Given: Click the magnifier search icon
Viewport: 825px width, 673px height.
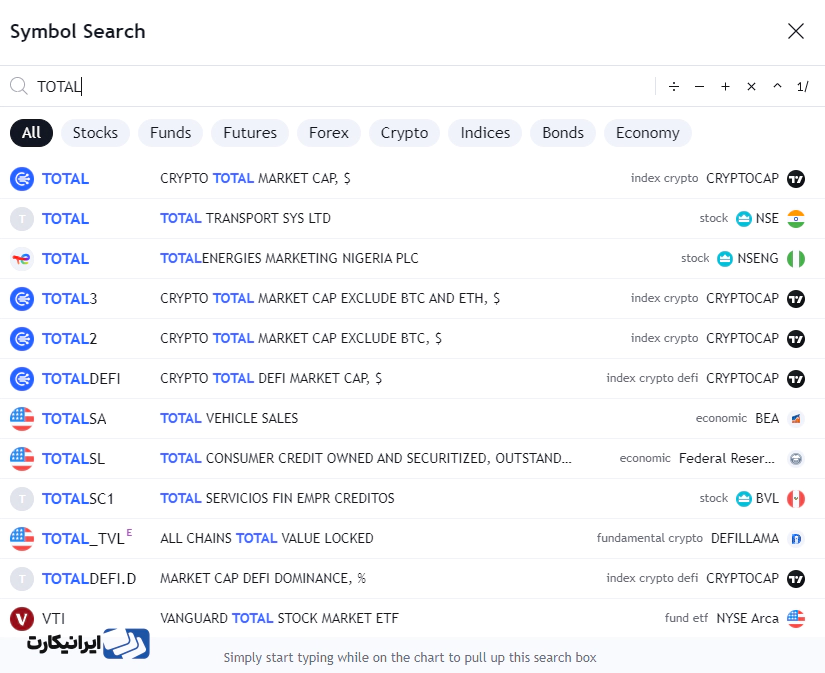Looking at the screenshot, I should [19, 86].
